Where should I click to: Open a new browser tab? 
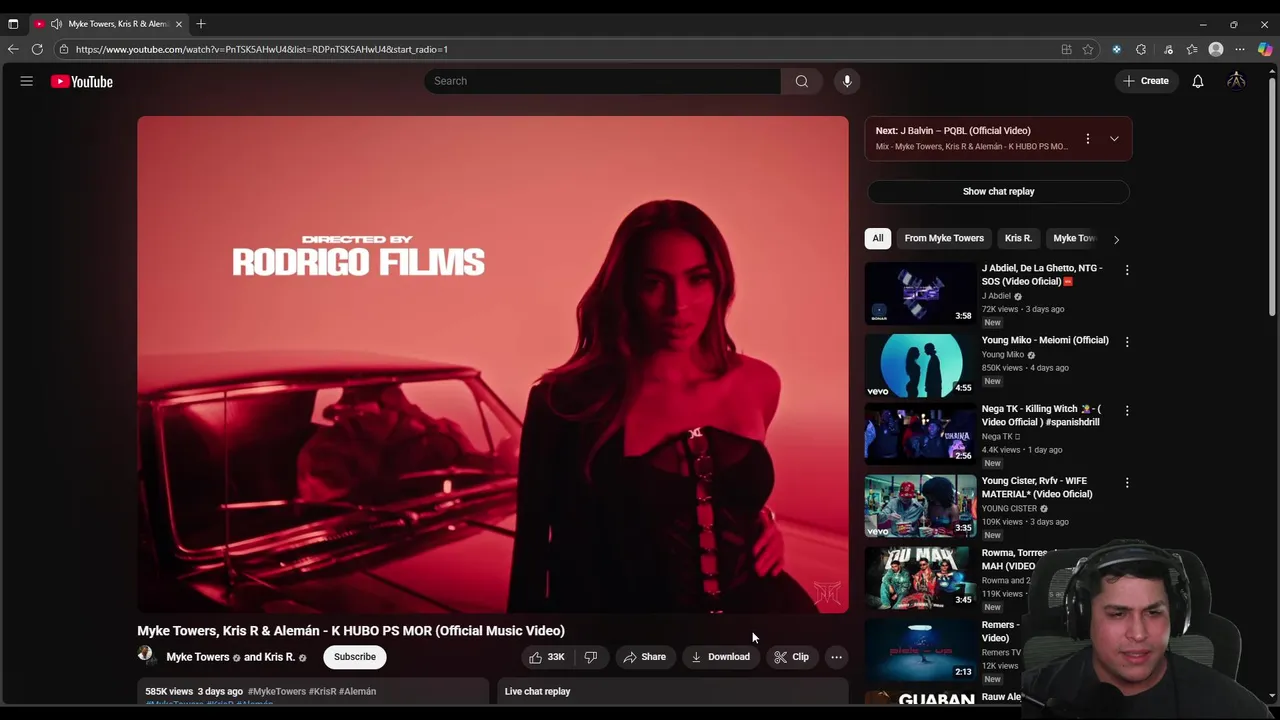[201, 24]
